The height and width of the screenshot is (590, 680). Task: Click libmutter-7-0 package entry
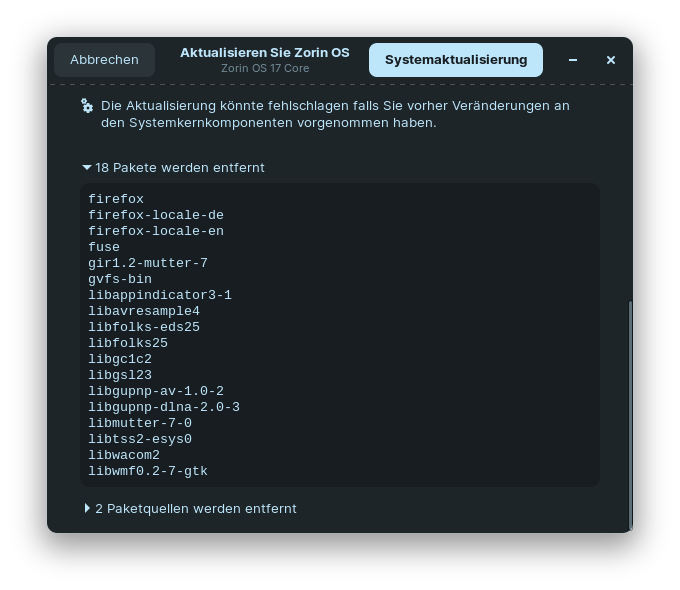pos(140,423)
